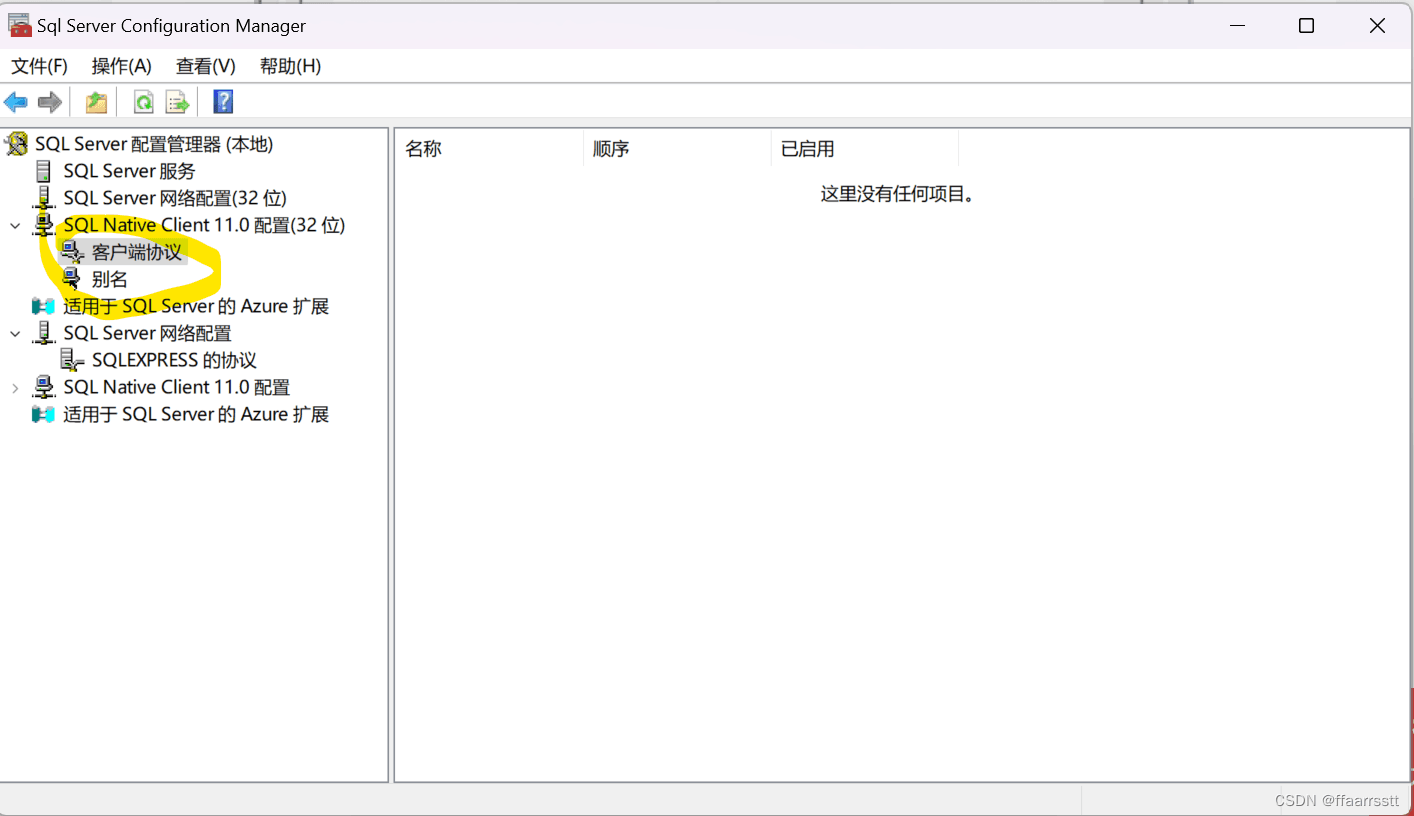This screenshot has height=816, width=1414.
Task: Collapse SQL Native Client 11.0 配置(32 位) node
Action: click(x=15, y=226)
